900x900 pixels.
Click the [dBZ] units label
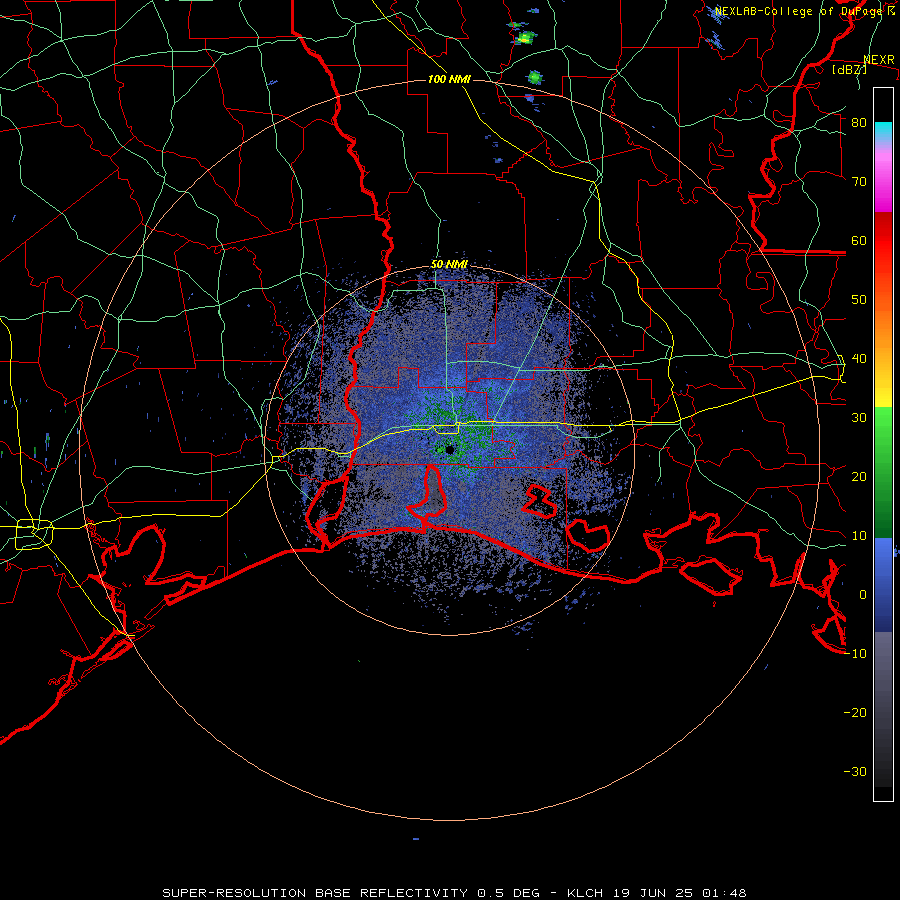click(849, 70)
